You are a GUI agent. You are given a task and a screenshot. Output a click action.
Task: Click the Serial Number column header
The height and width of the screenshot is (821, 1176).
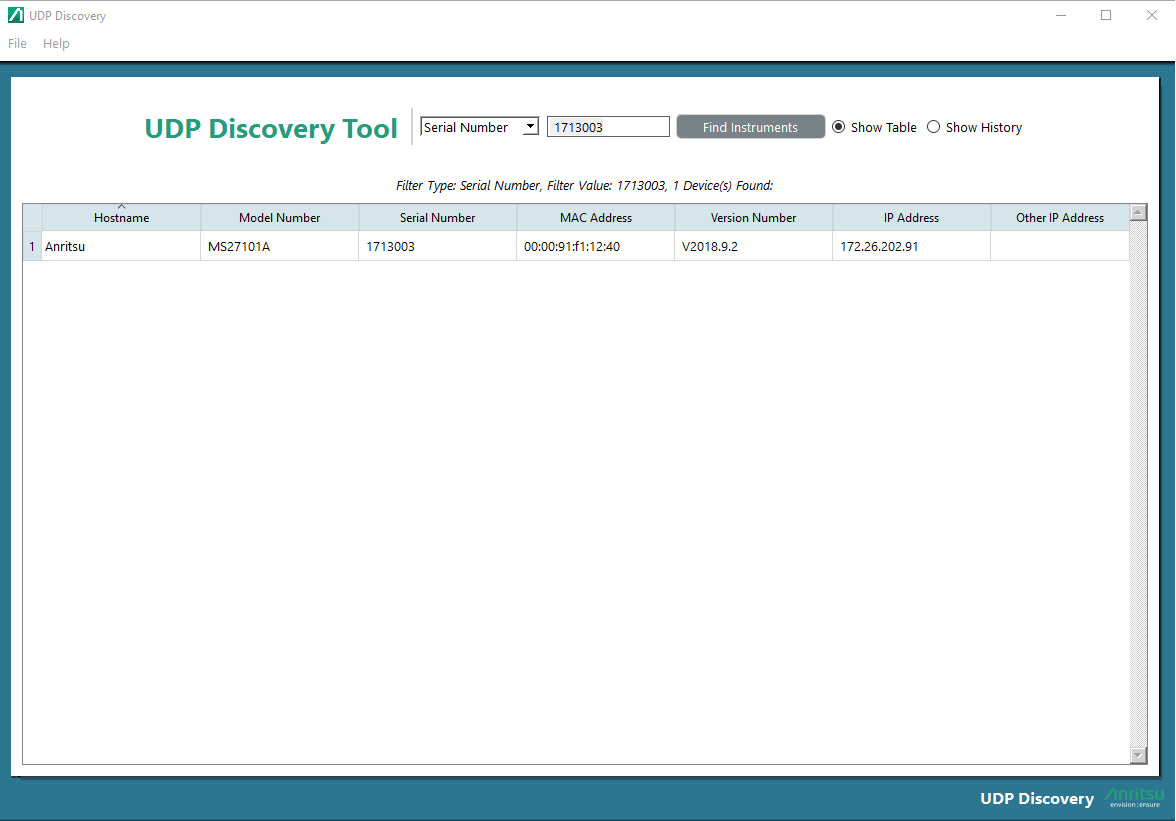point(437,218)
